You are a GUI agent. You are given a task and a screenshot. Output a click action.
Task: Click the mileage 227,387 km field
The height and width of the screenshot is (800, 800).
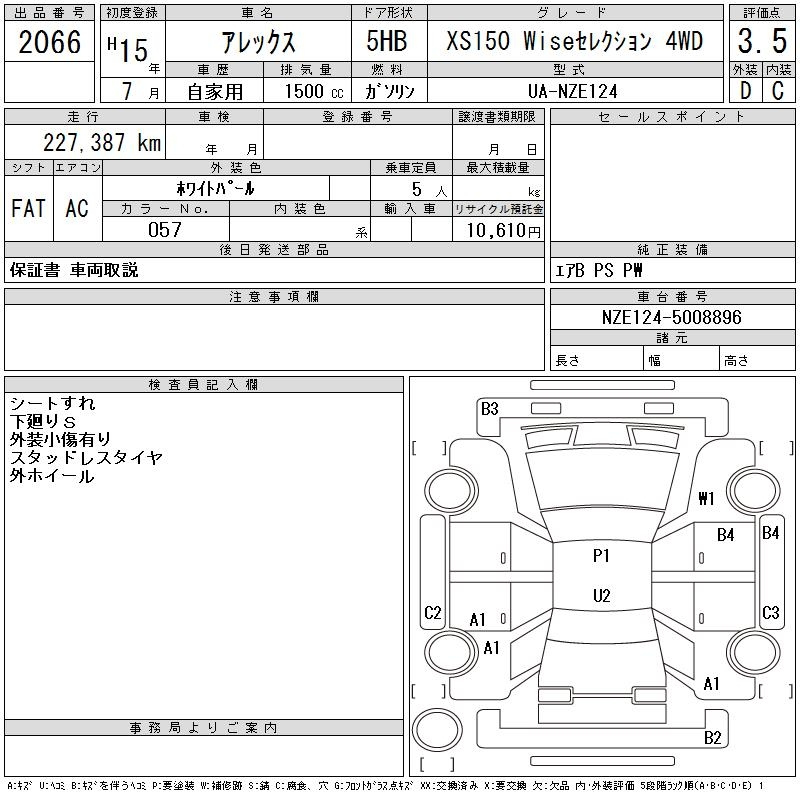click(85, 142)
